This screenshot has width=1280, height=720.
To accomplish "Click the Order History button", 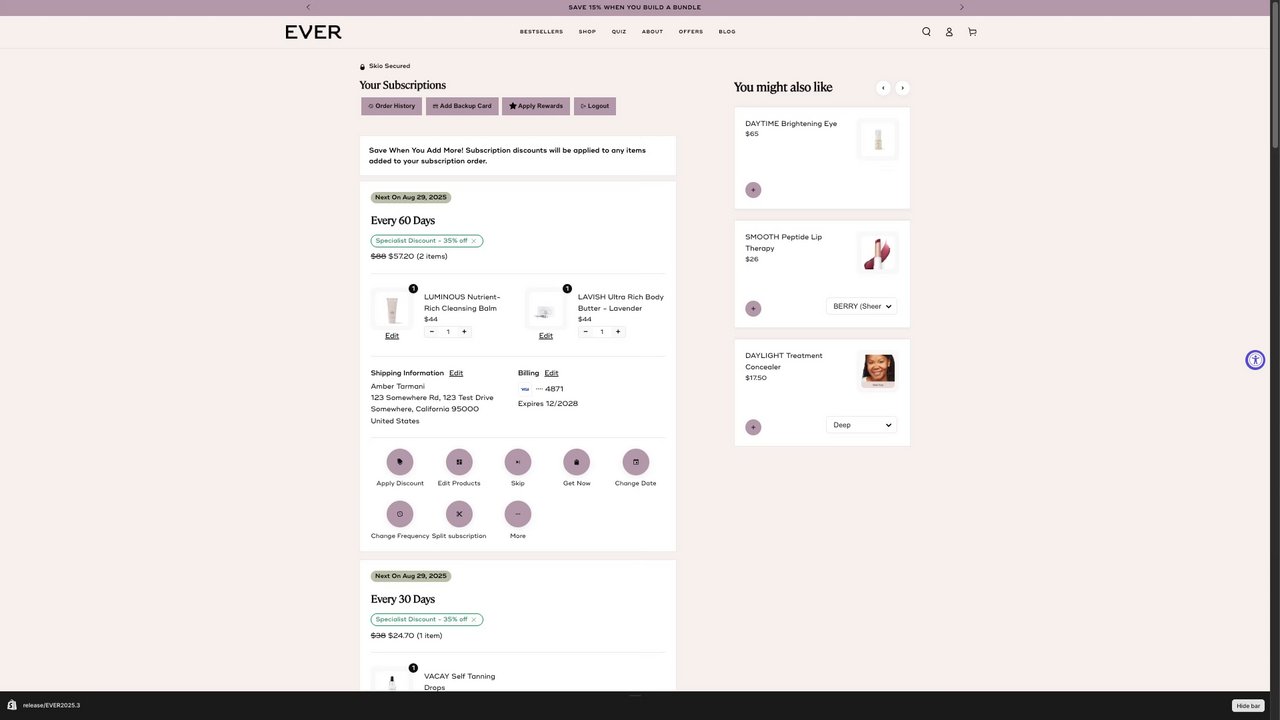I will pyautogui.click(x=391, y=106).
